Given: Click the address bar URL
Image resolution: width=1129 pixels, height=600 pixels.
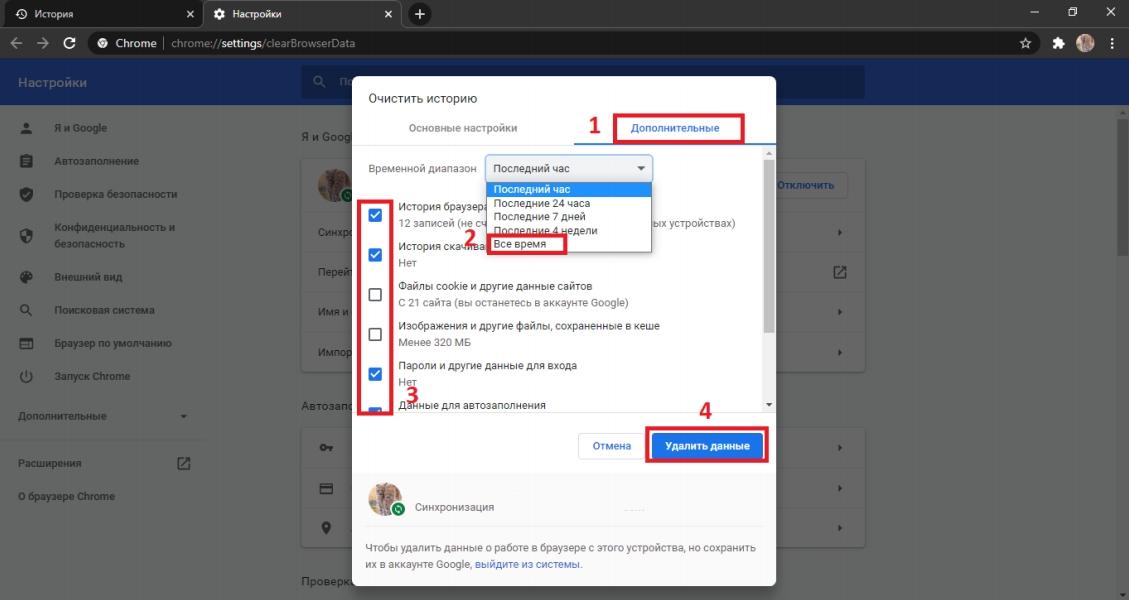Looking at the screenshot, I should click(x=263, y=43).
